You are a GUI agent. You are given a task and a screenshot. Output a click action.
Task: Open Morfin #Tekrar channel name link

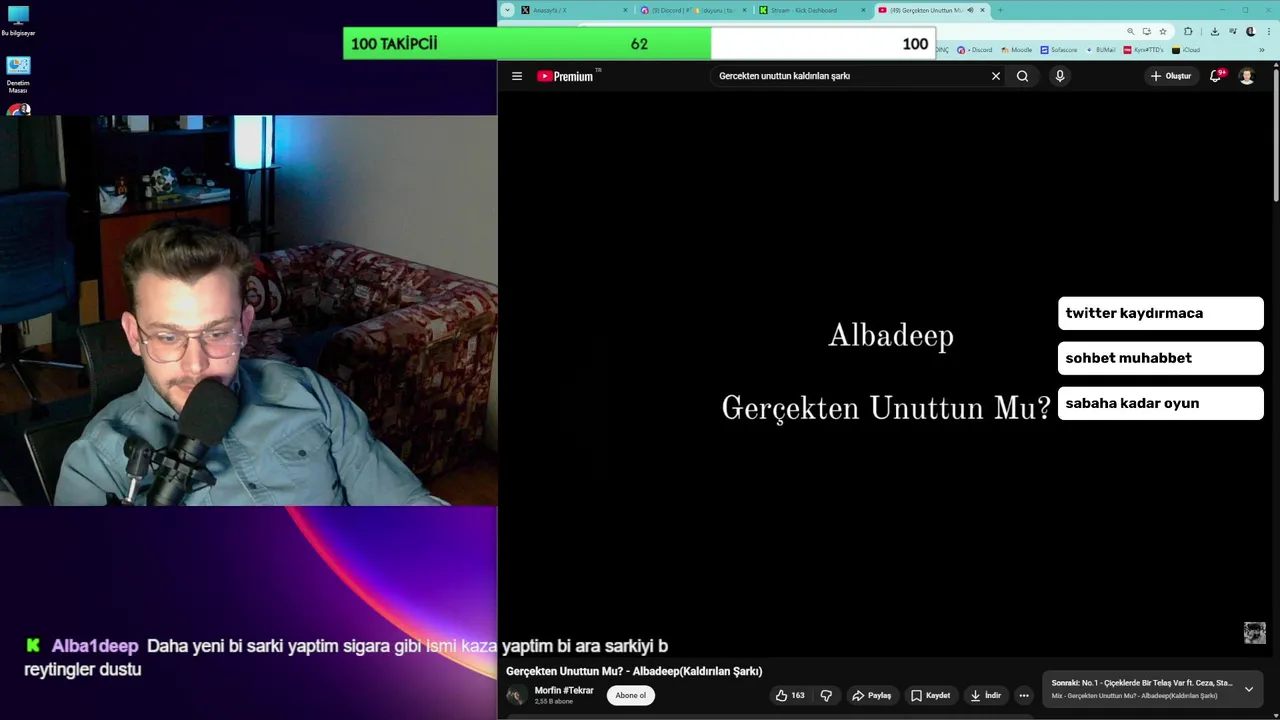point(564,690)
